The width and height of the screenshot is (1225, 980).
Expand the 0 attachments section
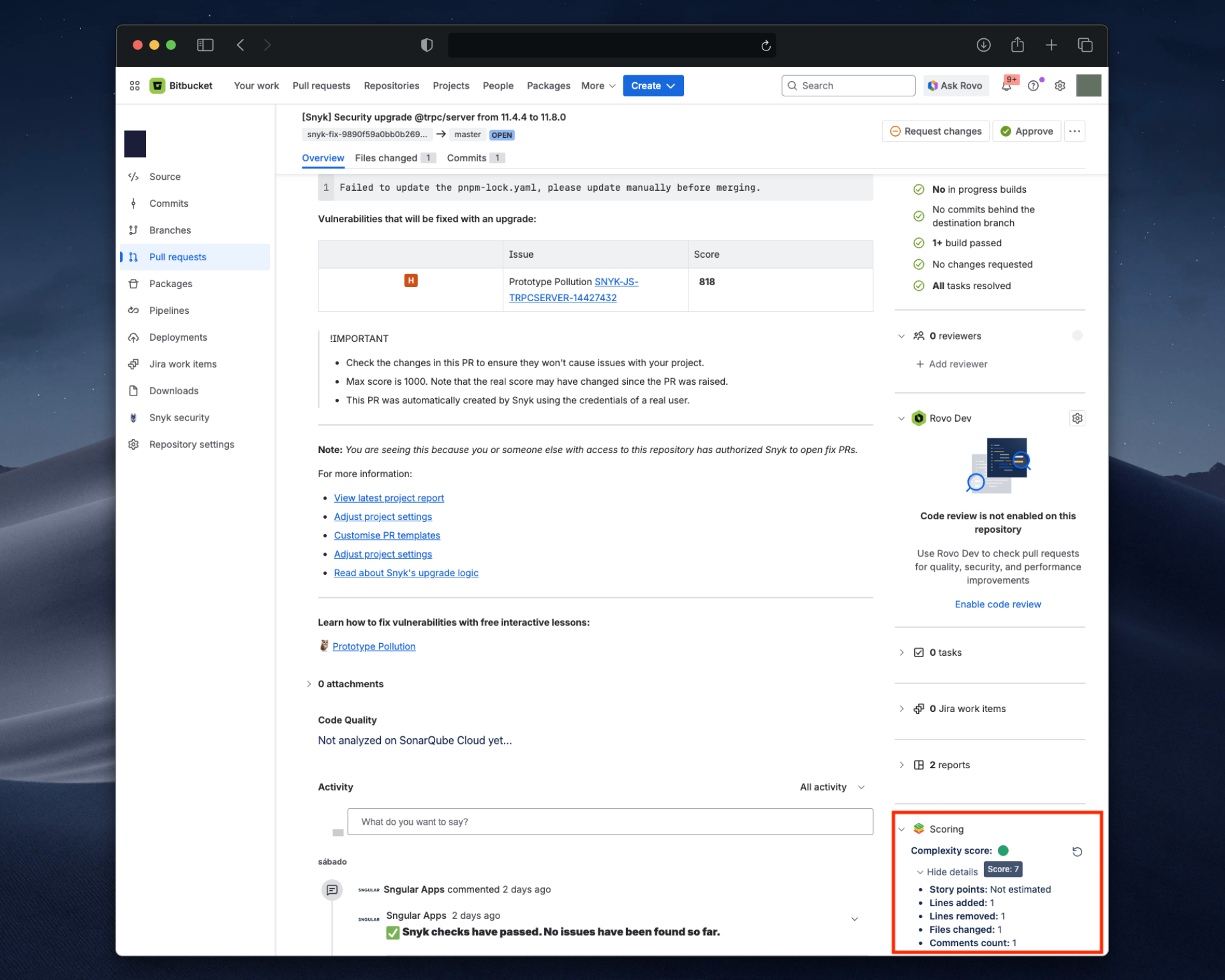(x=350, y=684)
